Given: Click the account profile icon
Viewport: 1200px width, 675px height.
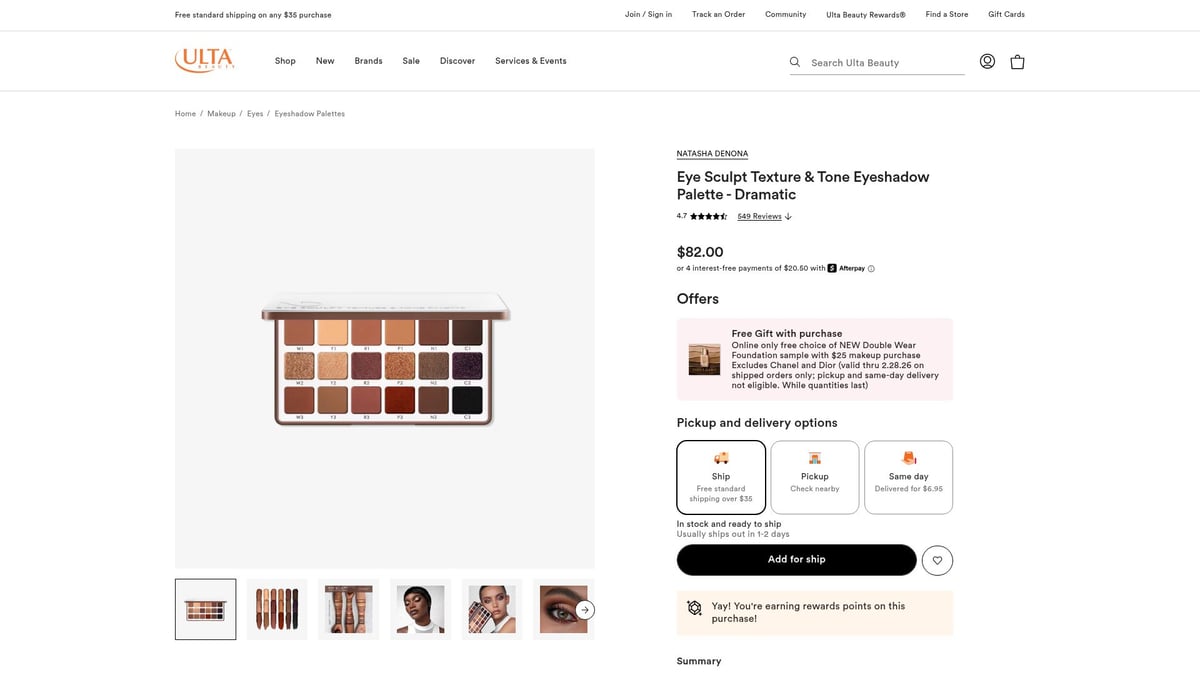Looking at the screenshot, I should (987, 60).
